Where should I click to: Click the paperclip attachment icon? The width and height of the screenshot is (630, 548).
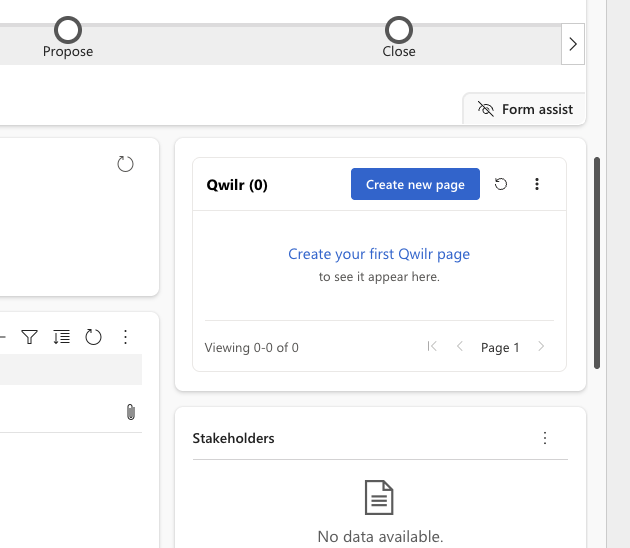(131, 412)
